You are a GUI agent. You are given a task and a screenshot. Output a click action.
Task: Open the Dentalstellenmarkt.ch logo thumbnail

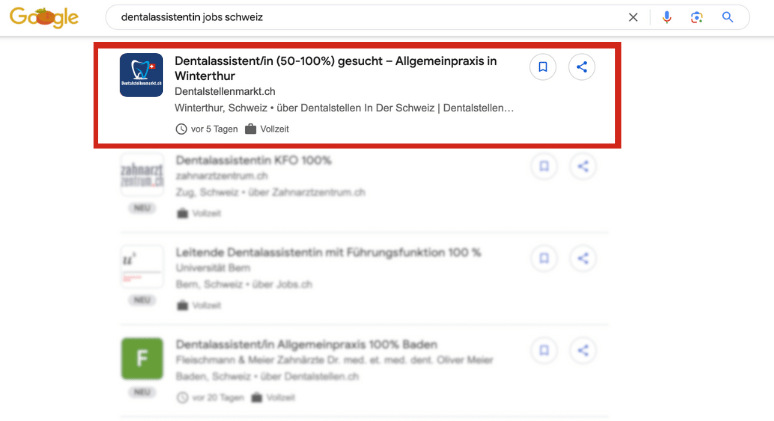141,75
